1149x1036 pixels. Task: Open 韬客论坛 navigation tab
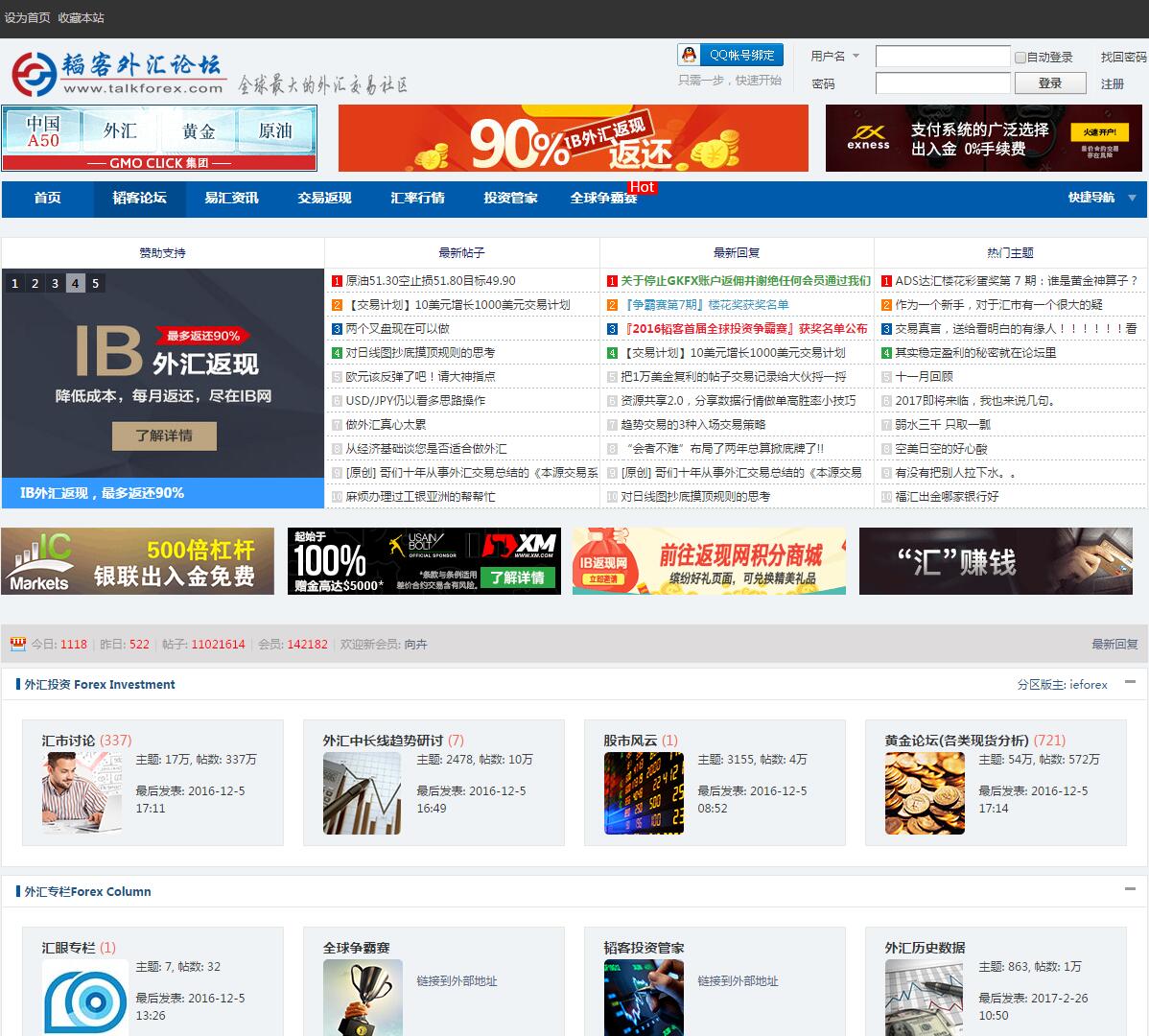point(139,198)
